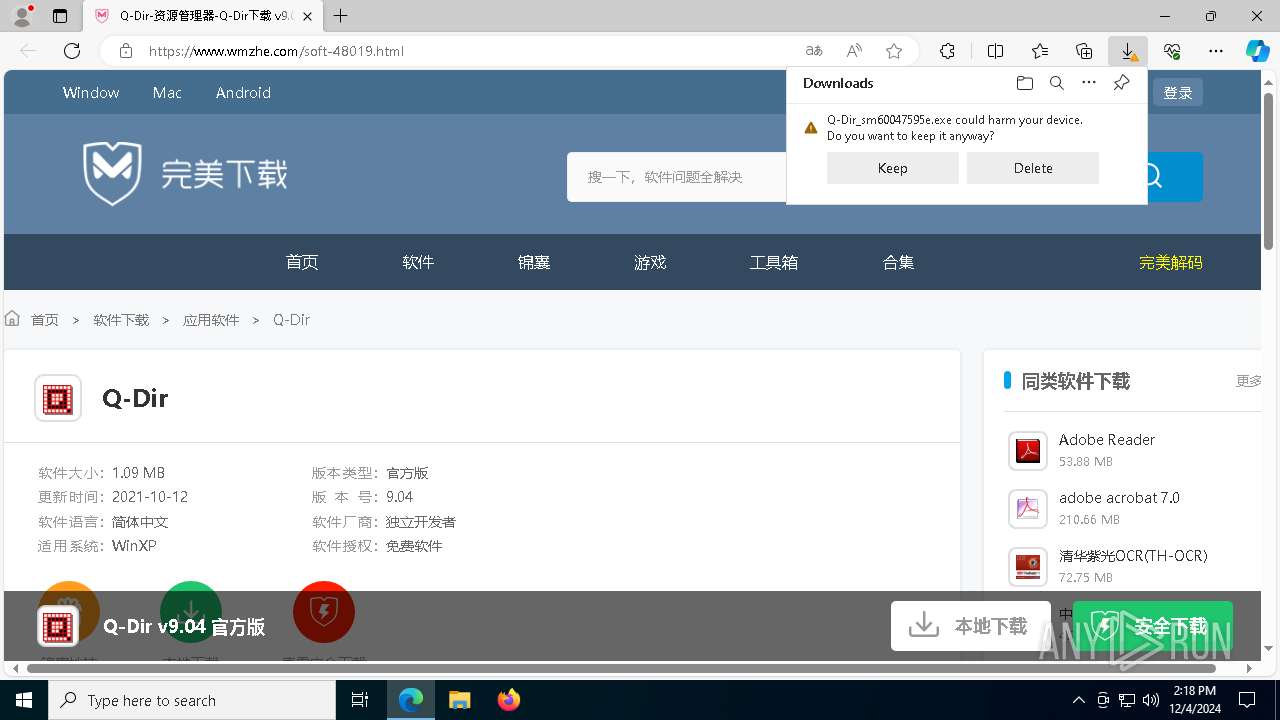Go to 应用软件 in breadcrumb
This screenshot has width=1280, height=720.
211,320
